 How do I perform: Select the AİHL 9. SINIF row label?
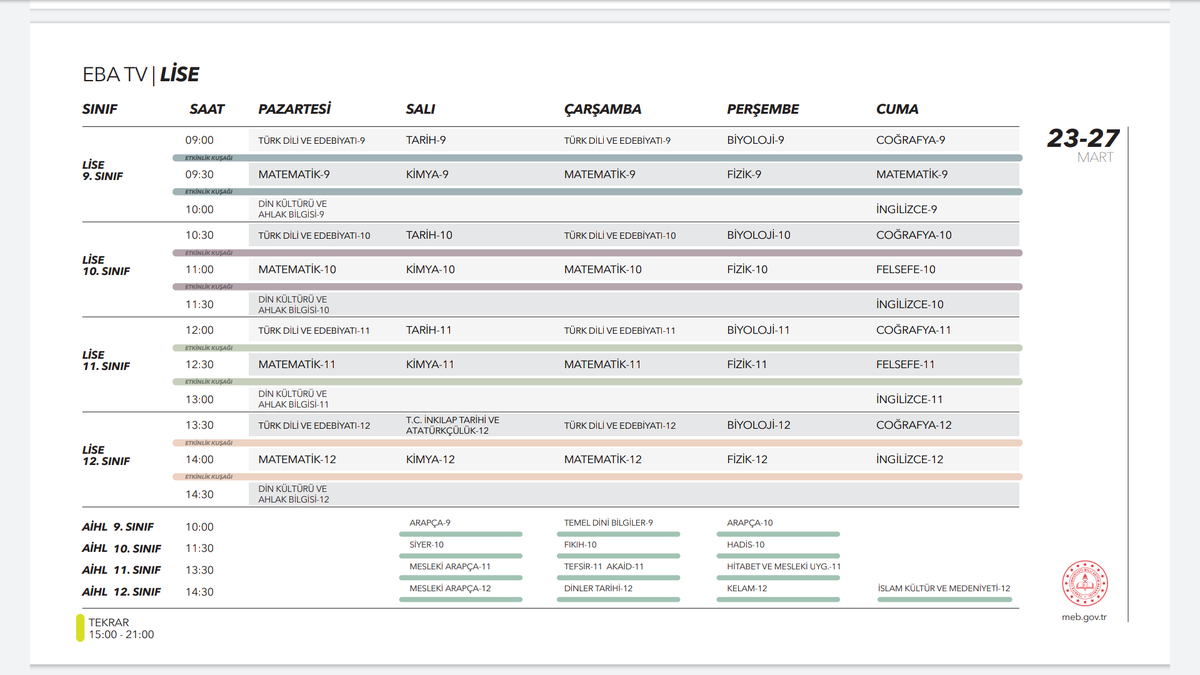[x=118, y=527]
